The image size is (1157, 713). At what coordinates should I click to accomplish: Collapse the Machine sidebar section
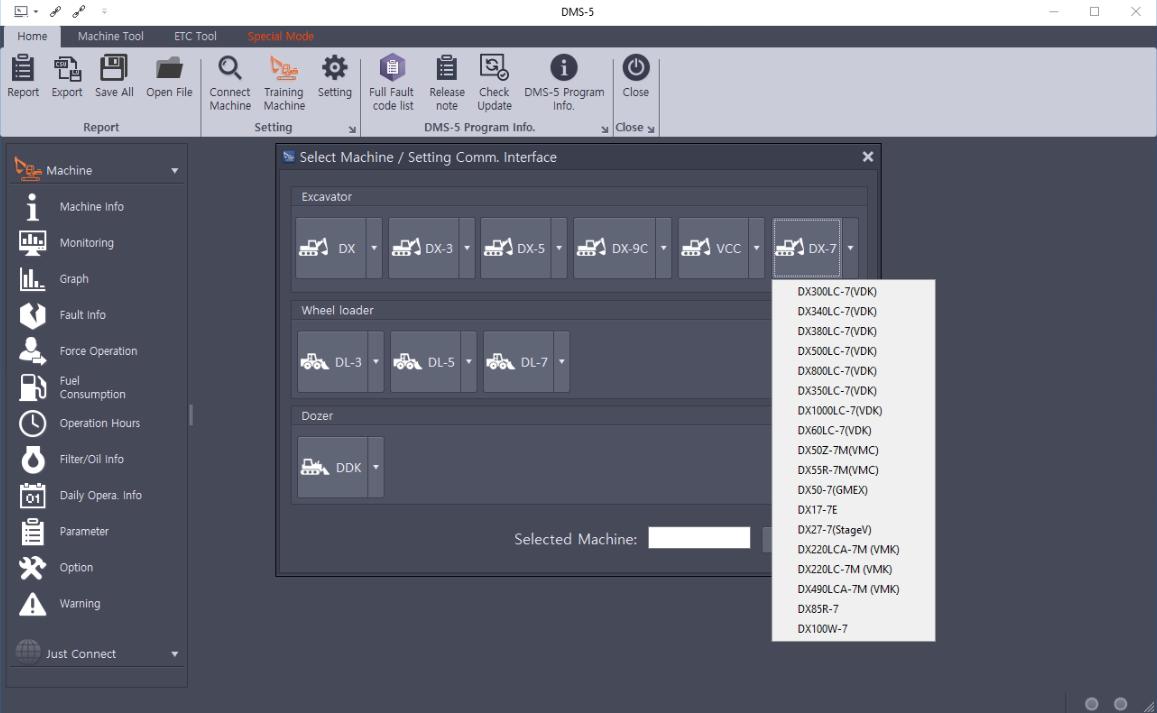(175, 171)
